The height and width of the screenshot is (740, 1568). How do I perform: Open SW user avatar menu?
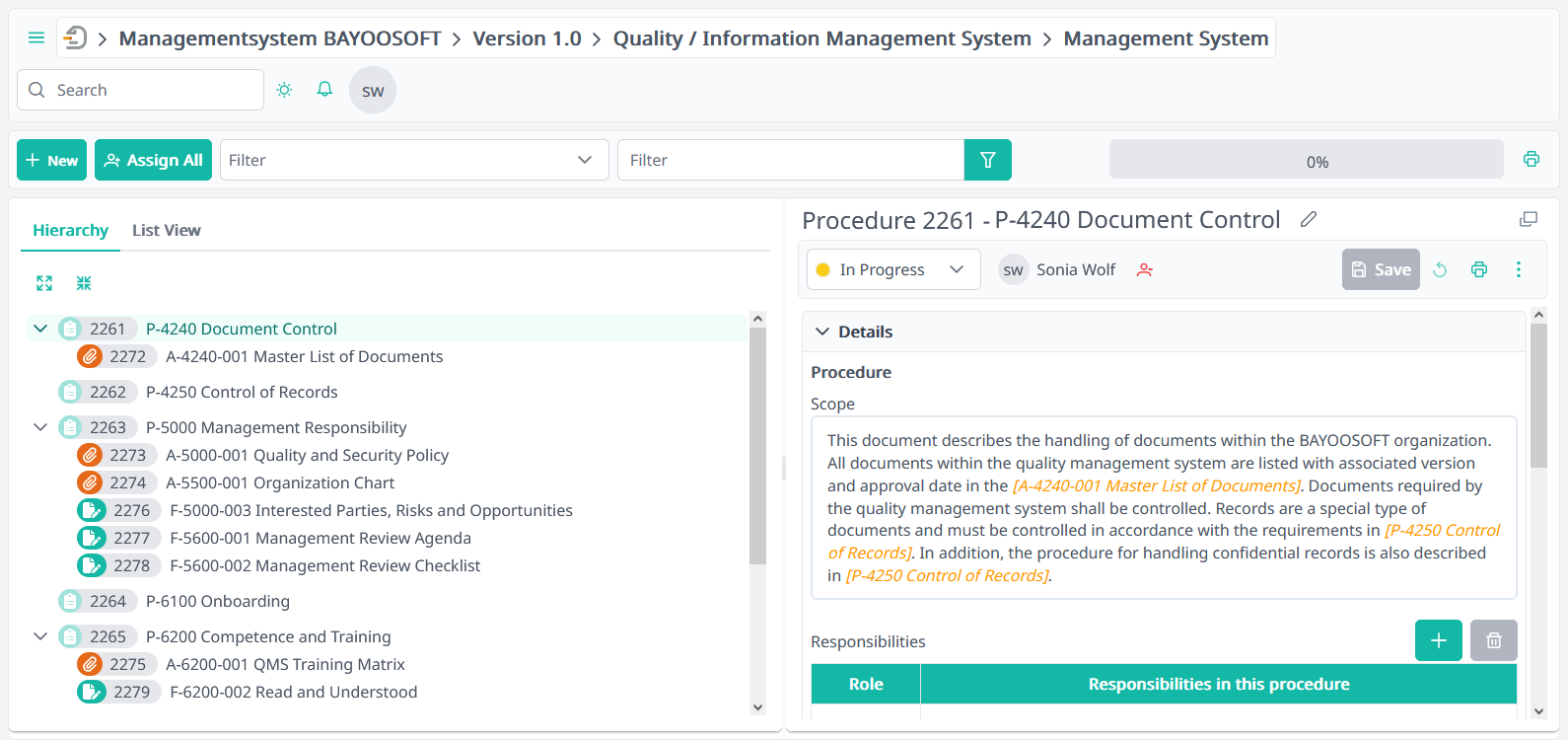(373, 90)
